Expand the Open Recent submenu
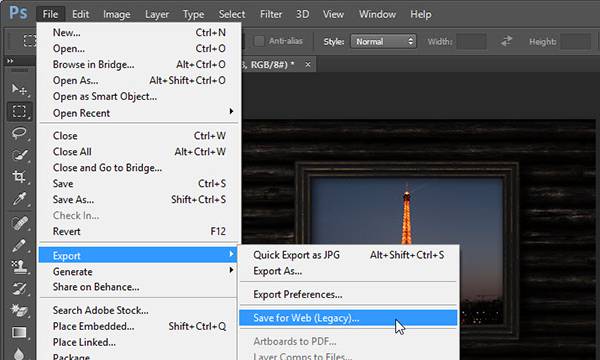600x360 pixels. [x=139, y=113]
